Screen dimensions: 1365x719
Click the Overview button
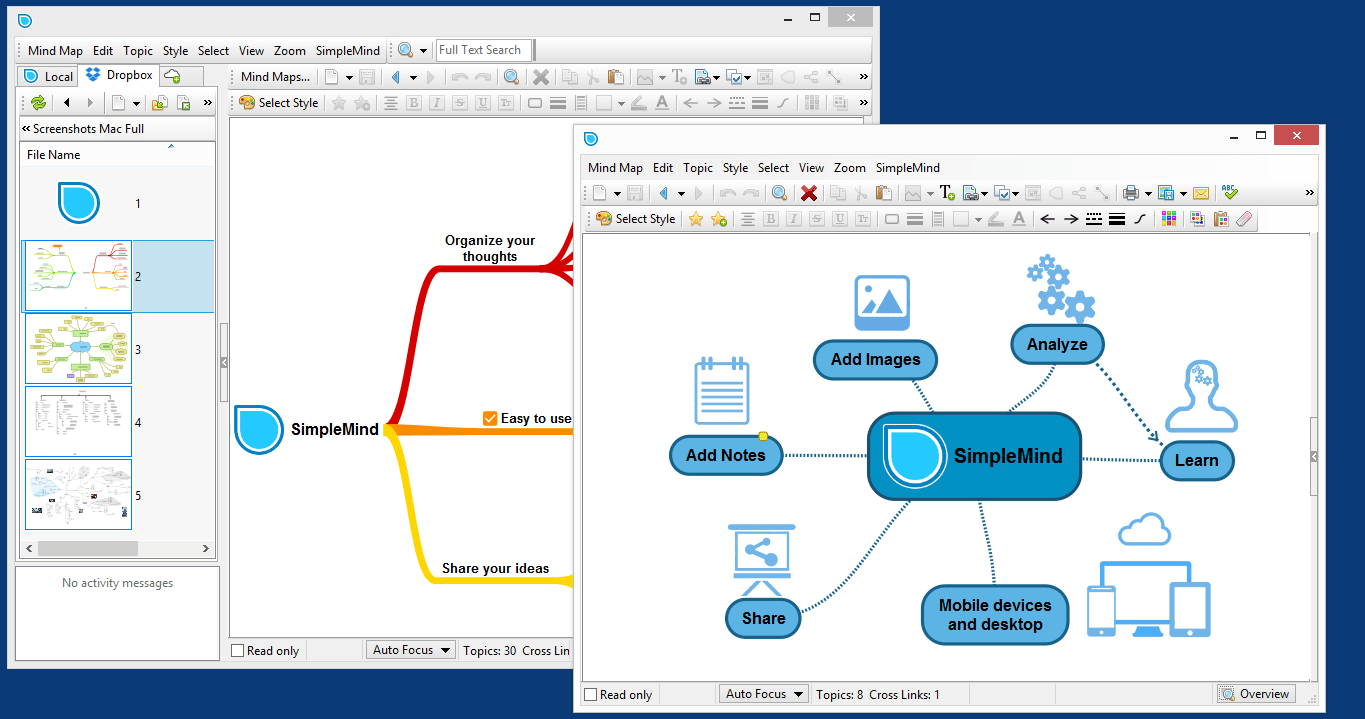tap(1255, 694)
